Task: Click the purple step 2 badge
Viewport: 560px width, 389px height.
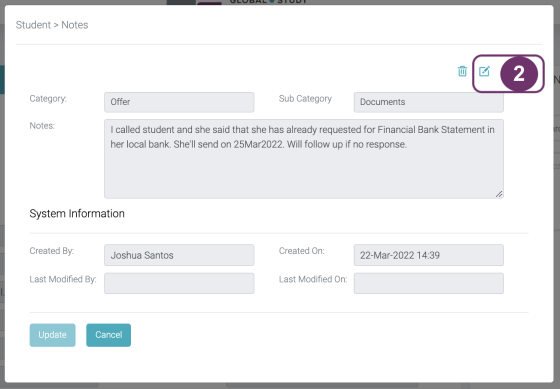Action: tap(519, 74)
